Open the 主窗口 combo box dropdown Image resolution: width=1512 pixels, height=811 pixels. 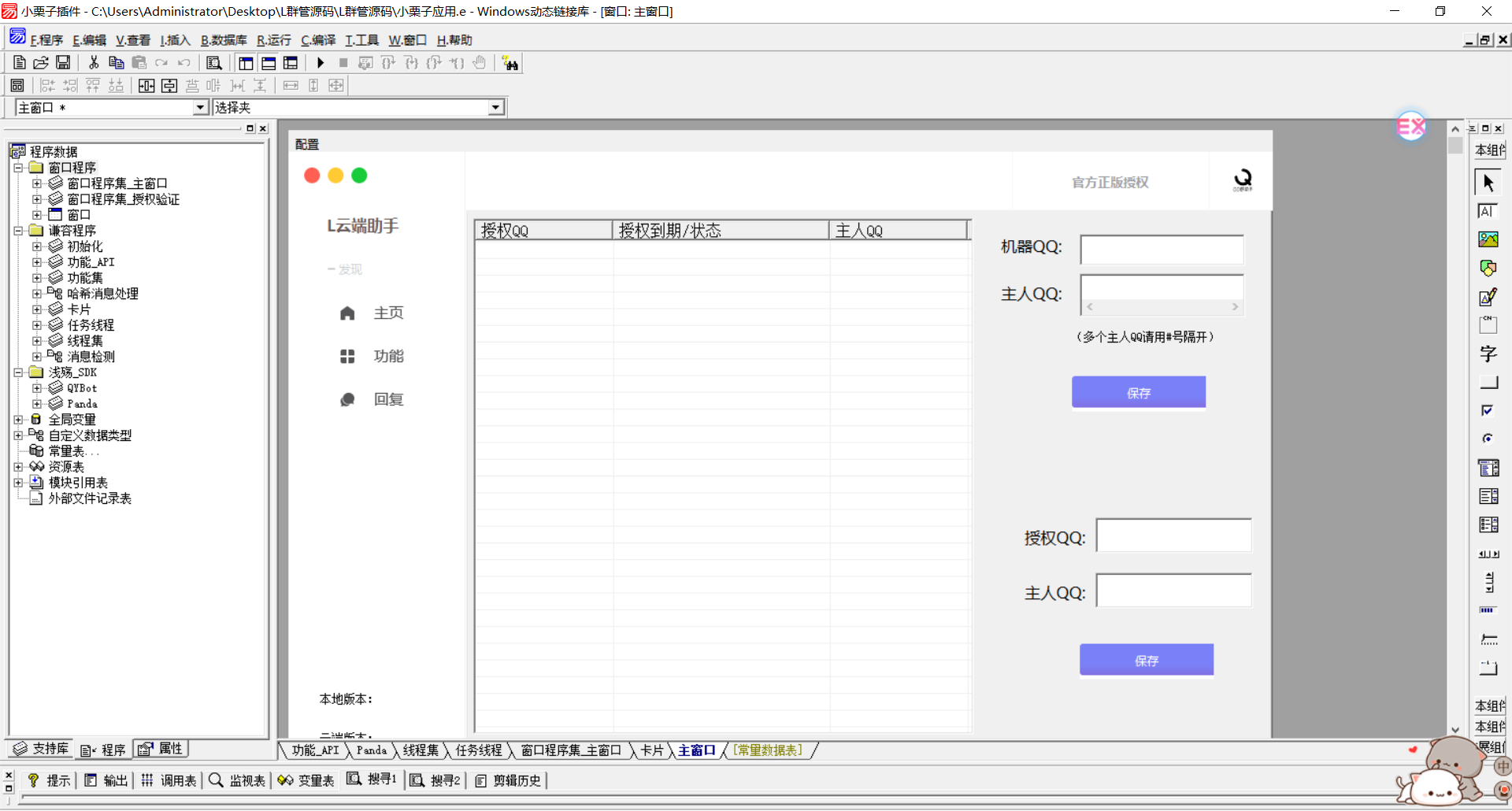[200, 108]
